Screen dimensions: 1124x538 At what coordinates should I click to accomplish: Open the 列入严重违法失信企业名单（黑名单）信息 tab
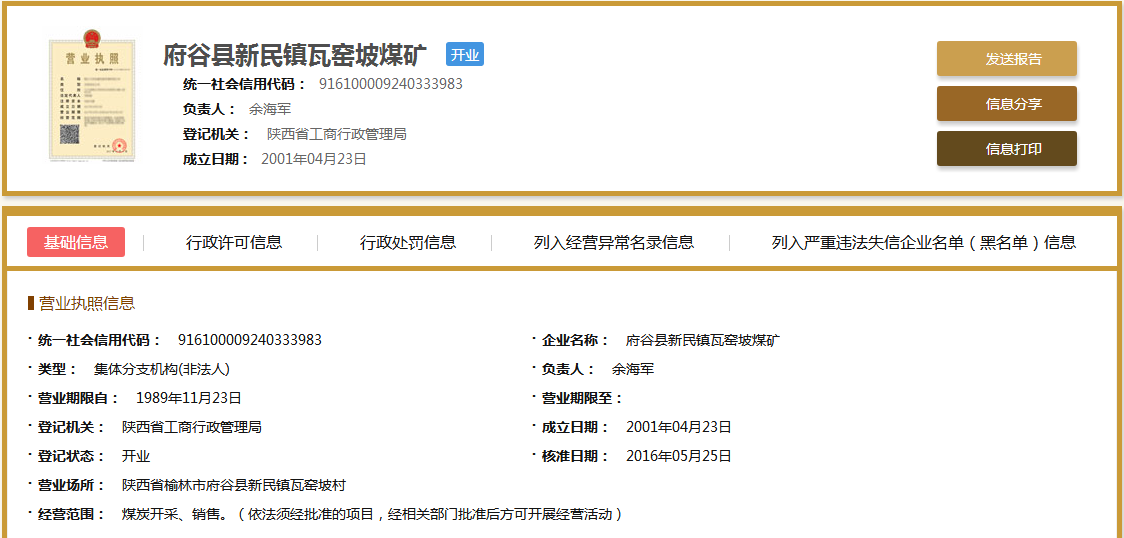923,242
